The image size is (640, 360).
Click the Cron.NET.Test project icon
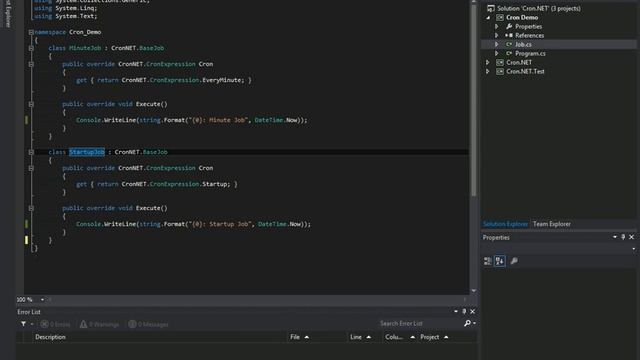pyautogui.click(x=500, y=71)
